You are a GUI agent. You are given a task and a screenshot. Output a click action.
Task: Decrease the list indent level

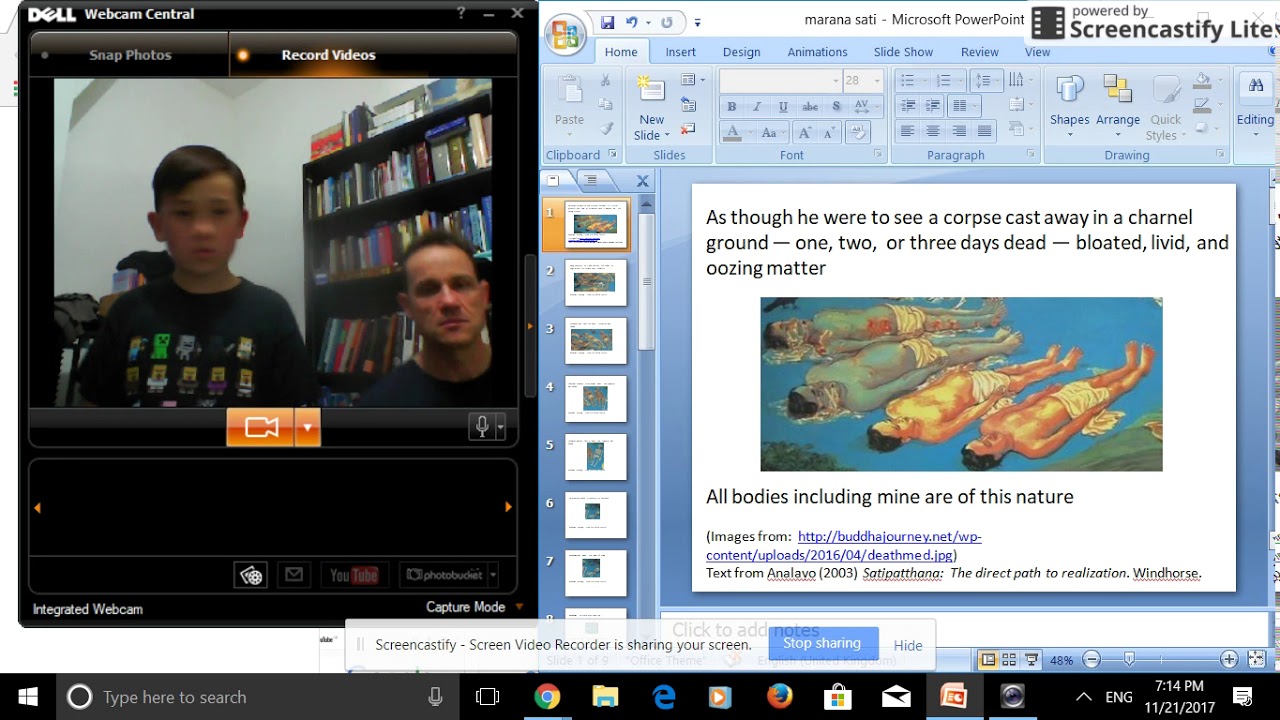tap(908, 106)
